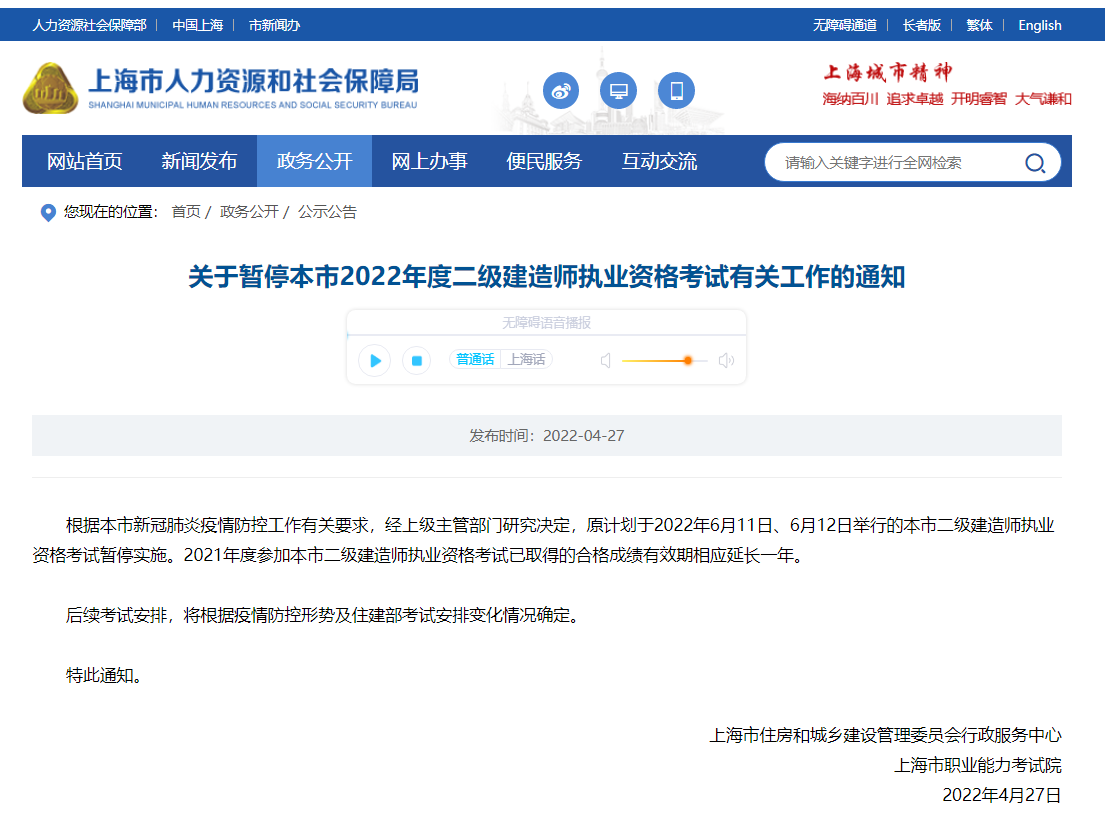Click the low volume speaker icon
The height and width of the screenshot is (816, 1105).
(606, 360)
